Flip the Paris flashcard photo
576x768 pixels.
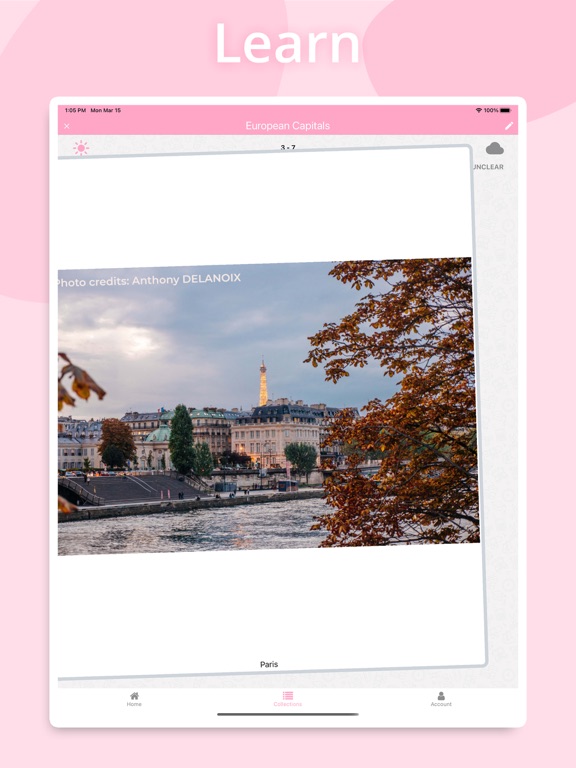click(x=268, y=407)
